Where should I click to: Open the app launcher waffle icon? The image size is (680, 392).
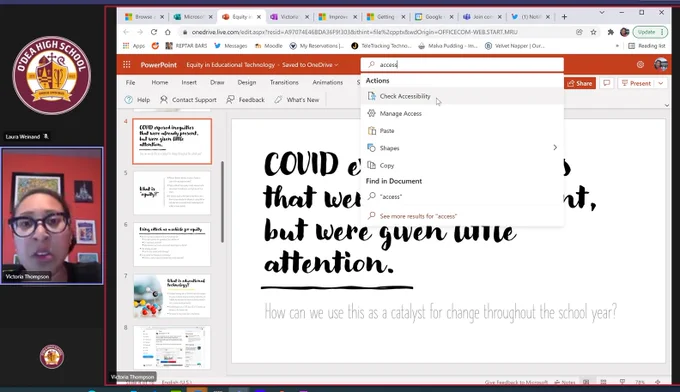[127, 65]
